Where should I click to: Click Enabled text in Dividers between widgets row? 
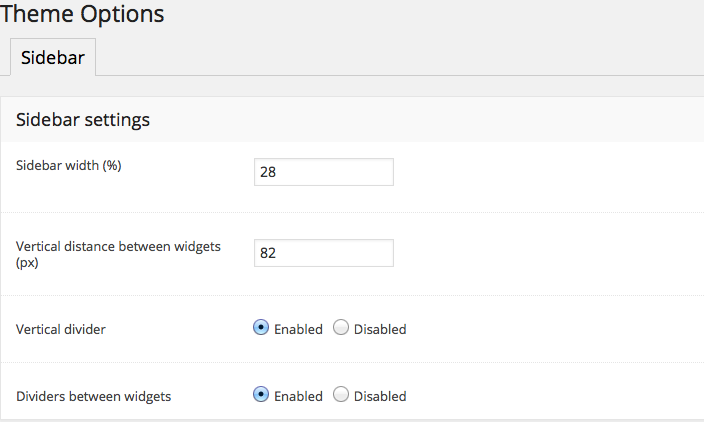point(298,396)
